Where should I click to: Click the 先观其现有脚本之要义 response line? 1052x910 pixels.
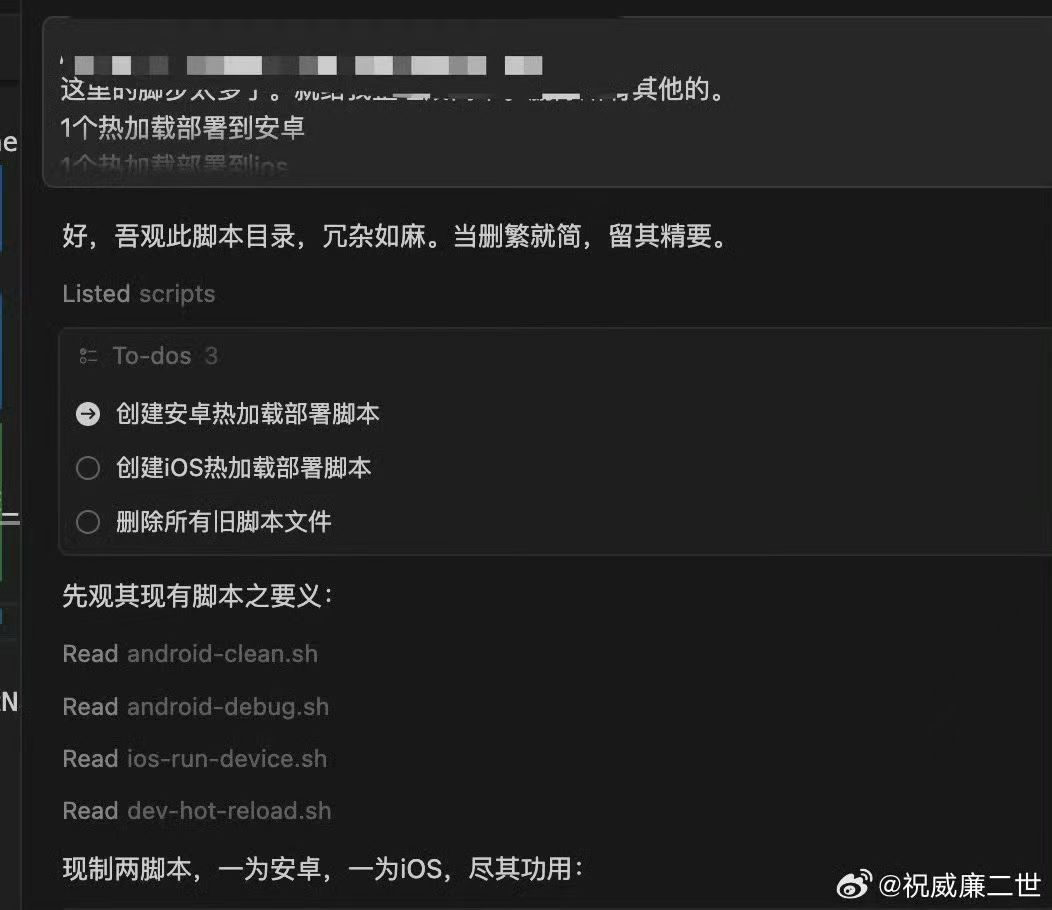(197, 596)
